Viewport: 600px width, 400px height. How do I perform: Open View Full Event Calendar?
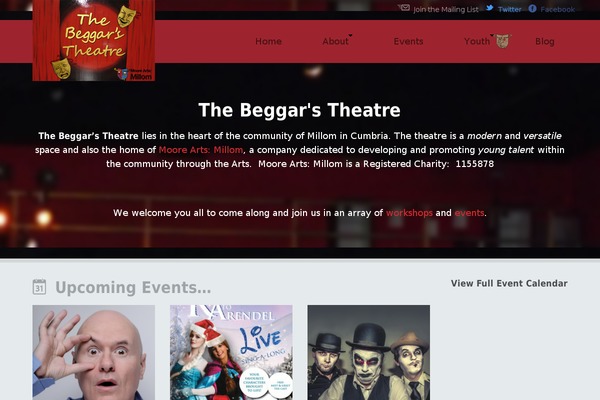(509, 283)
